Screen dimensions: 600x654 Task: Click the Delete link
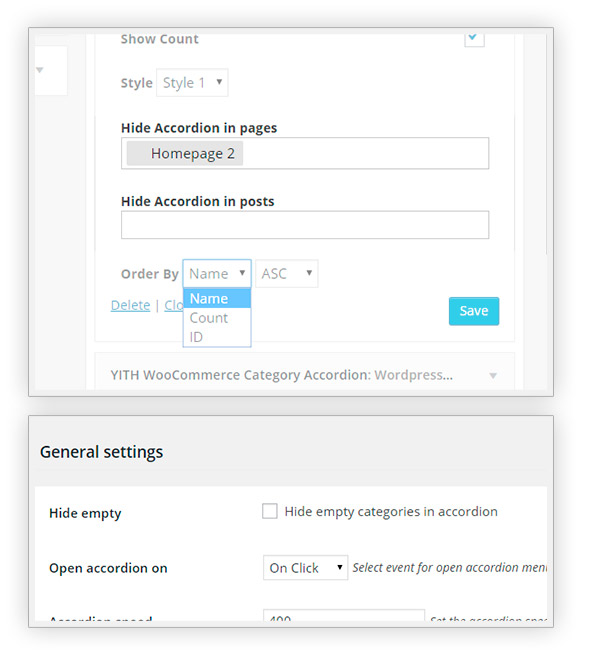point(131,305)
